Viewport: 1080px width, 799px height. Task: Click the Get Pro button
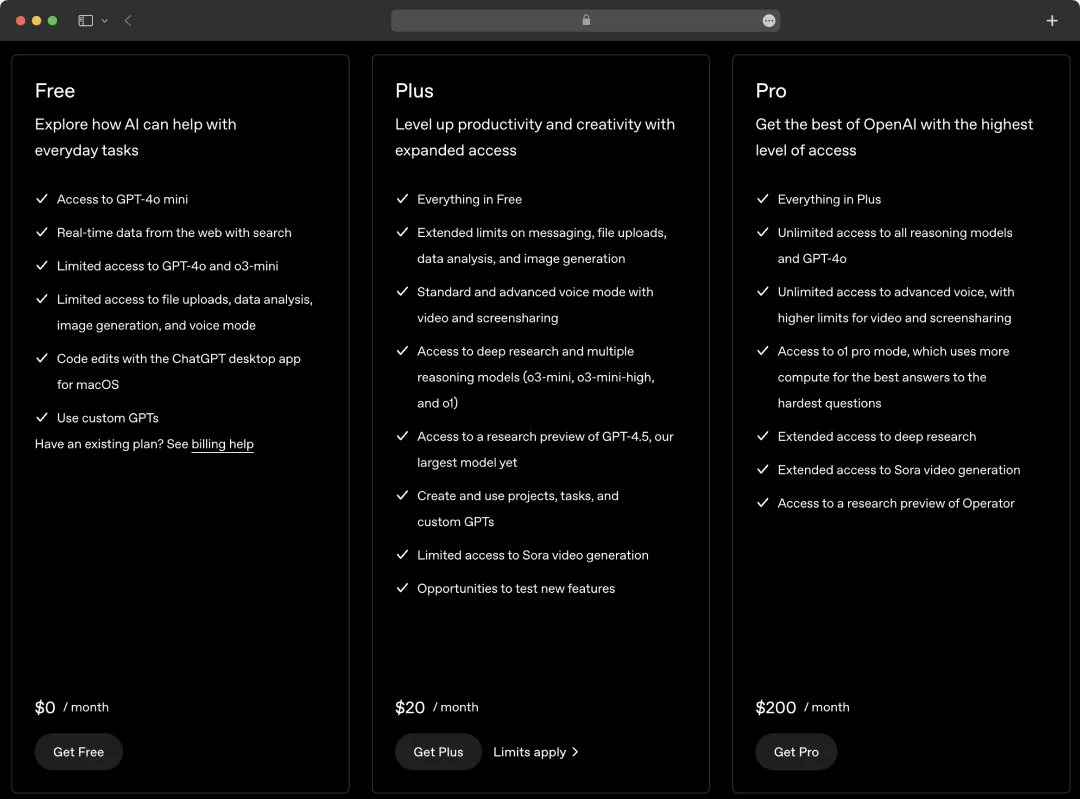796,751
